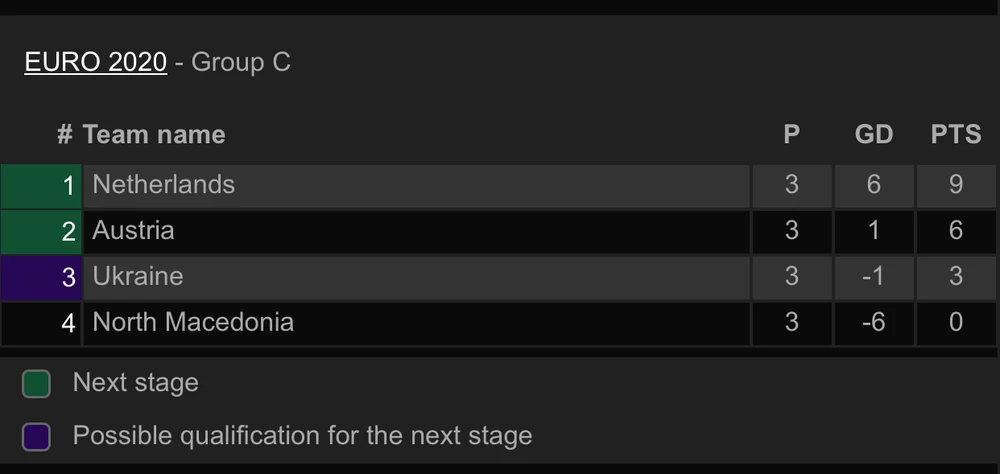This screenshot has width=1000, height=474.
Task: Click the Possible qualification legend text
Action: click(302, 436)
